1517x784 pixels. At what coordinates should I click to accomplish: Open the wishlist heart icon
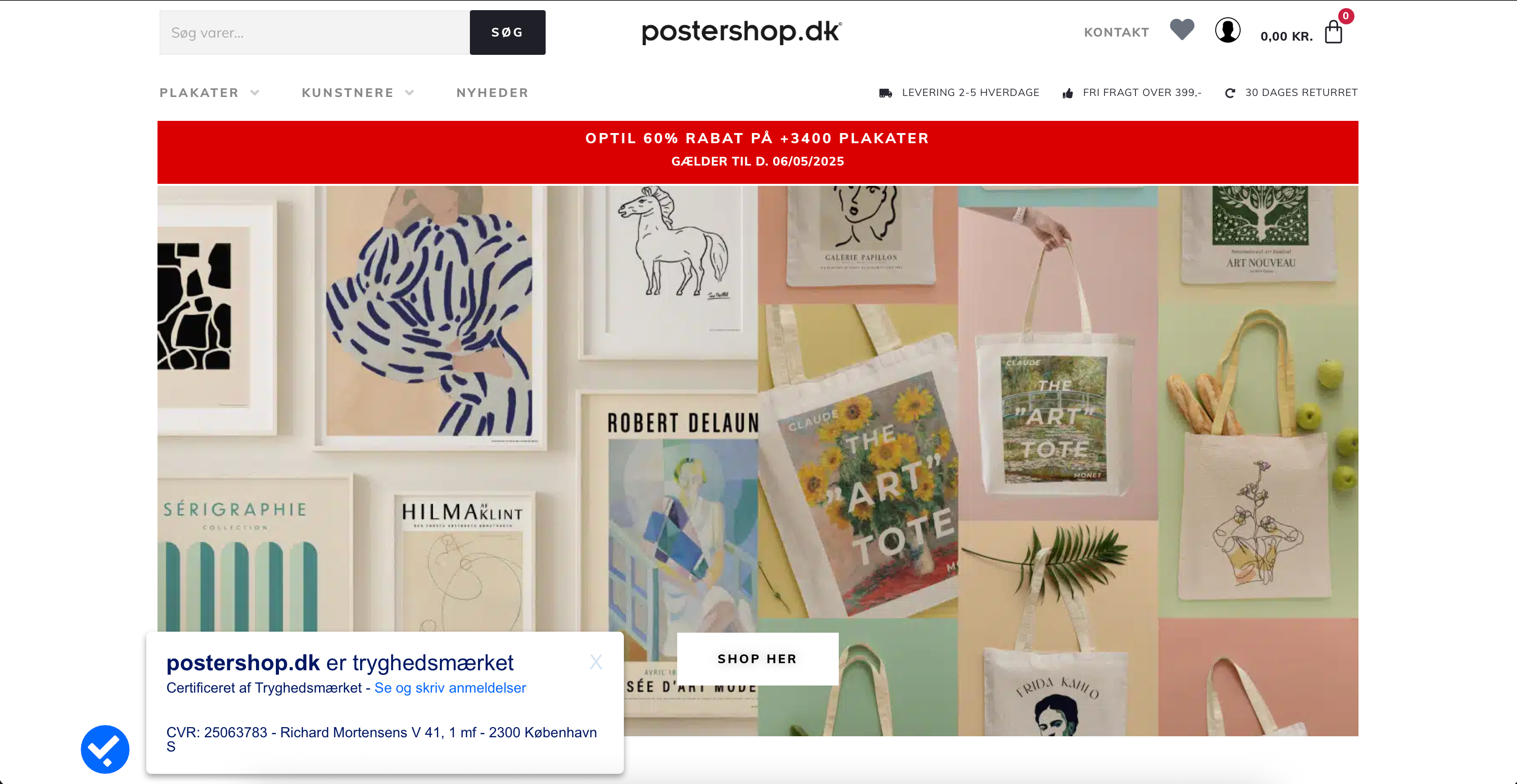[x=1181, y=29]
